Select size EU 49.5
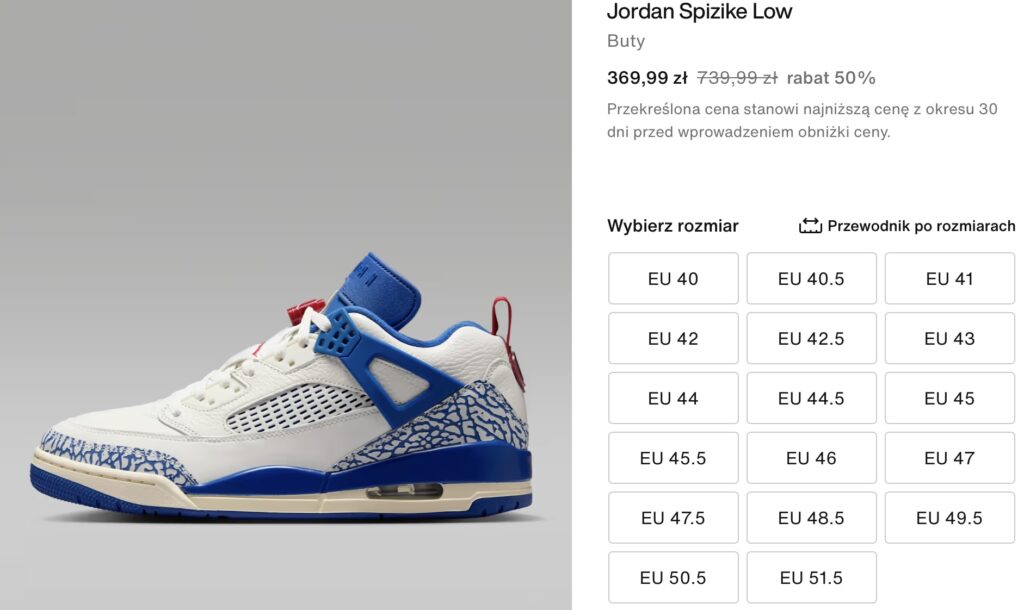The width and height of the screenshot is (1024, 610). pyautogui.click(x=950, y=518)
